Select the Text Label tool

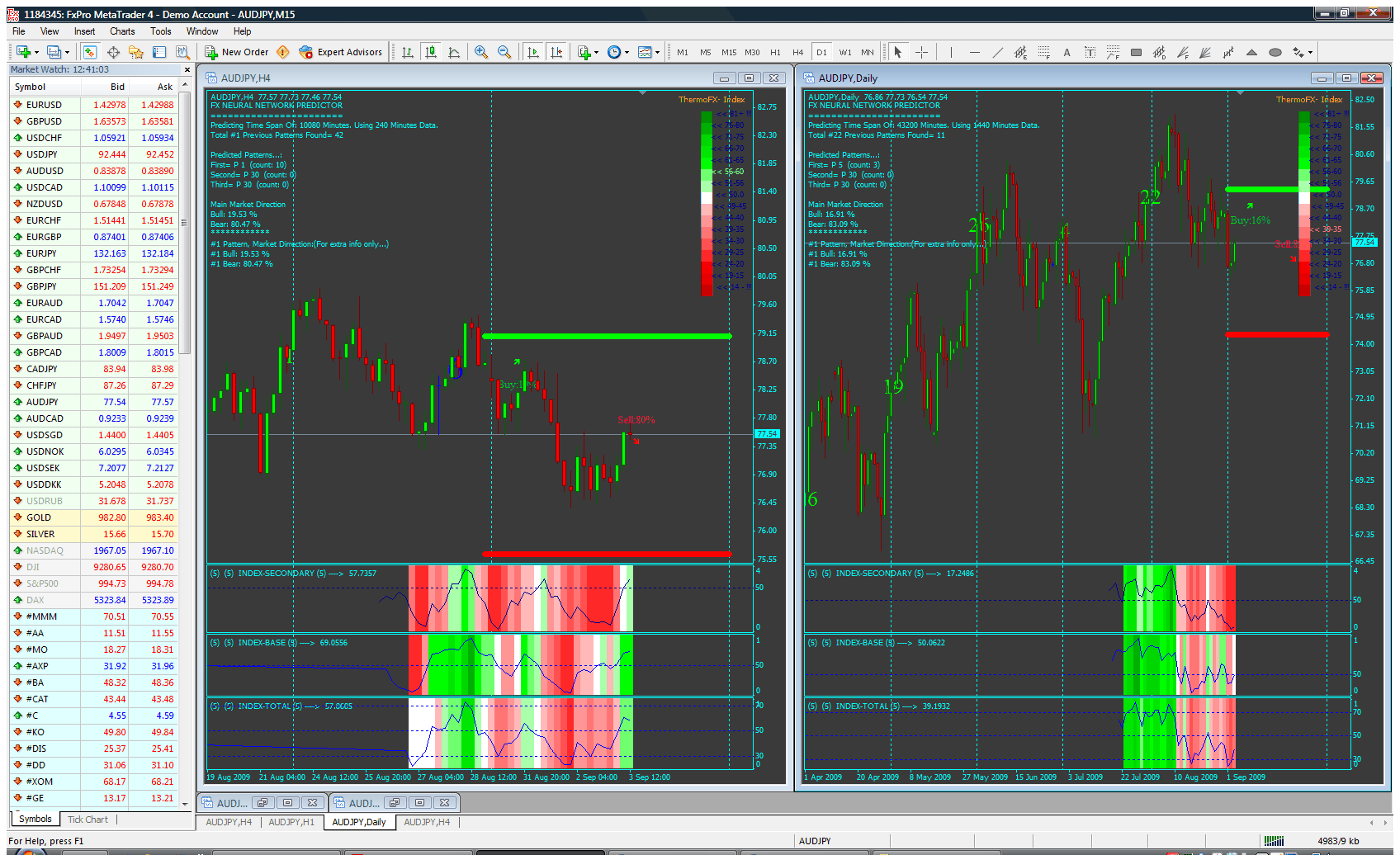(x=1090, y=52)
